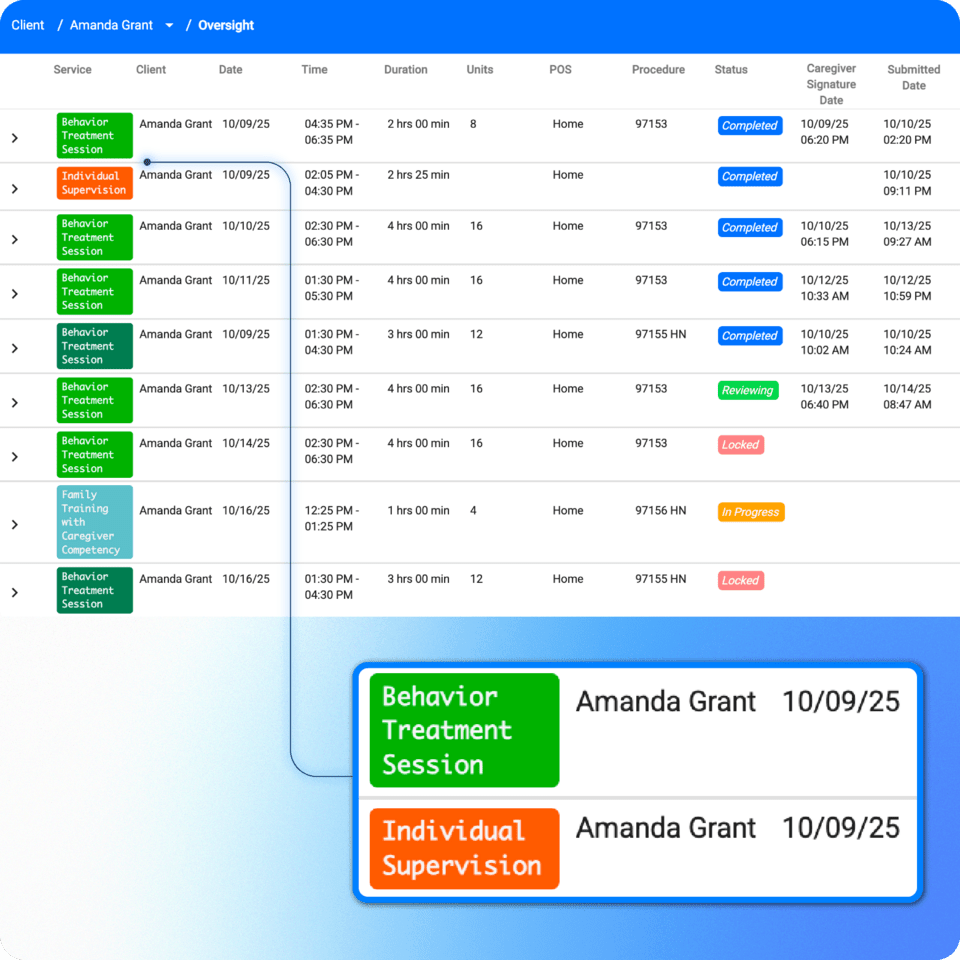Select the Family Training with Caregiver Competency badge
Screen dimensions: 960x960
point(94,522)
